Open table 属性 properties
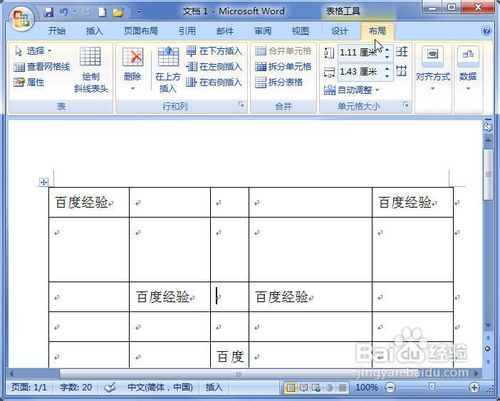The width and height of the screenshot is (500, 401). click(29, 82)
